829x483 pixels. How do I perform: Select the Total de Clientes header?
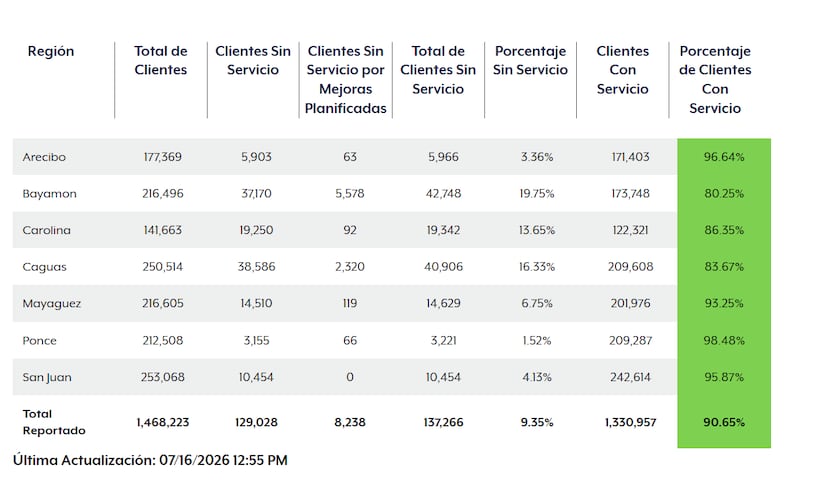point(161,60)
